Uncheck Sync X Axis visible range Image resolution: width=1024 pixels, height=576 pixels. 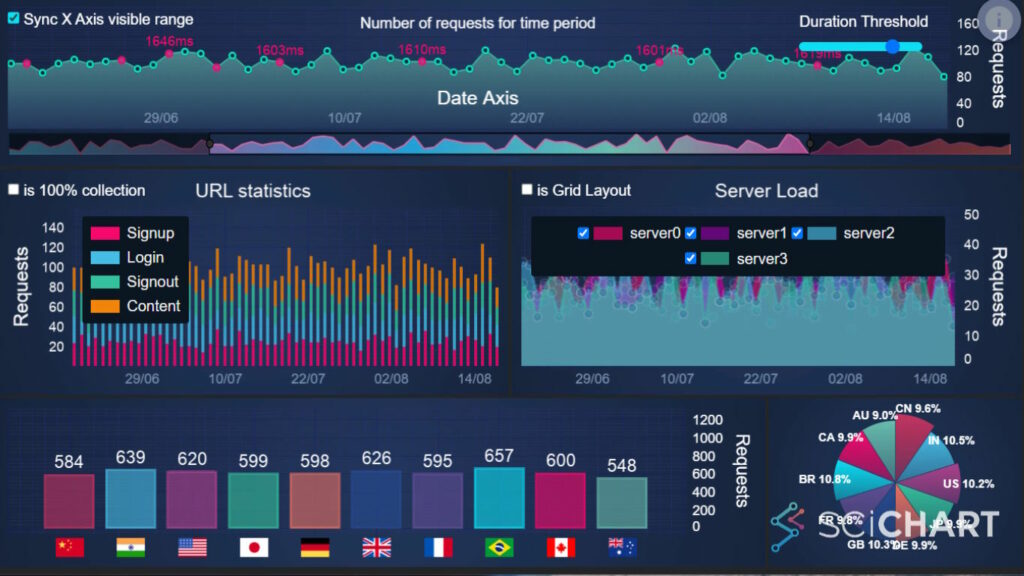tap(14, 17)
